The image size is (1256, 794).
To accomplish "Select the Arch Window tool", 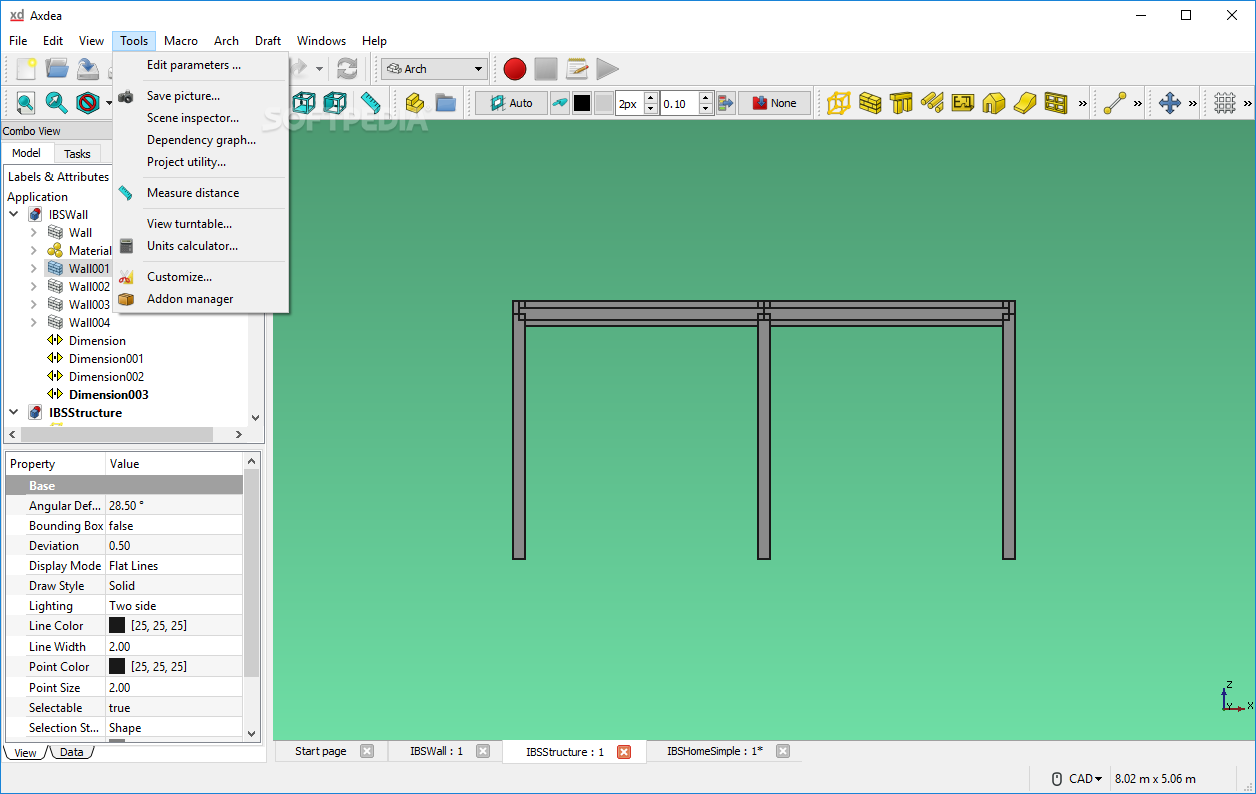I will pos(1056,103).
